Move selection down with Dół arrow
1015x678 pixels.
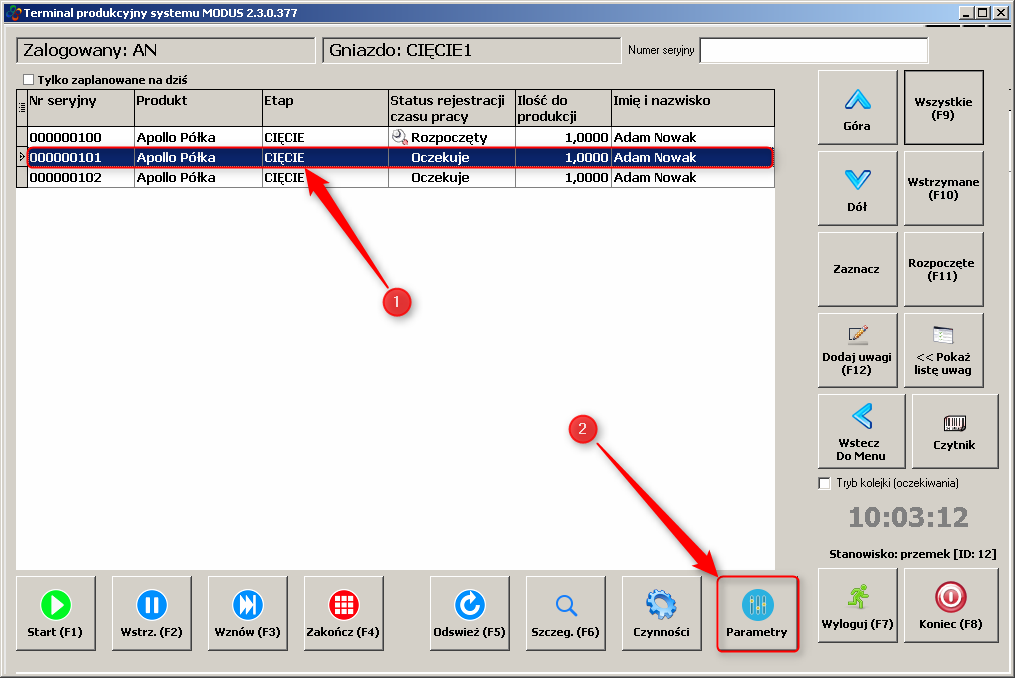coord(857,189)
